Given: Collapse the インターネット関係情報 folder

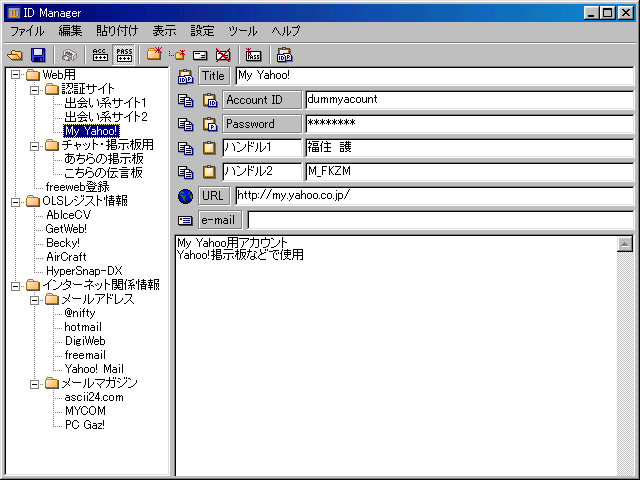Looking at the screenshot, I should click(16, 286).
